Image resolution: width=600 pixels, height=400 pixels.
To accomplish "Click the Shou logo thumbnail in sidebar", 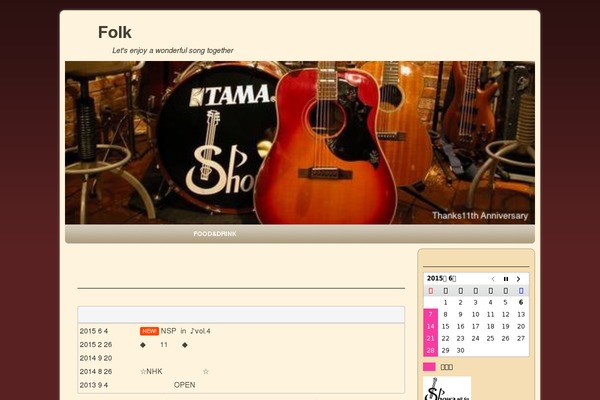I will (x=447, y=388).
